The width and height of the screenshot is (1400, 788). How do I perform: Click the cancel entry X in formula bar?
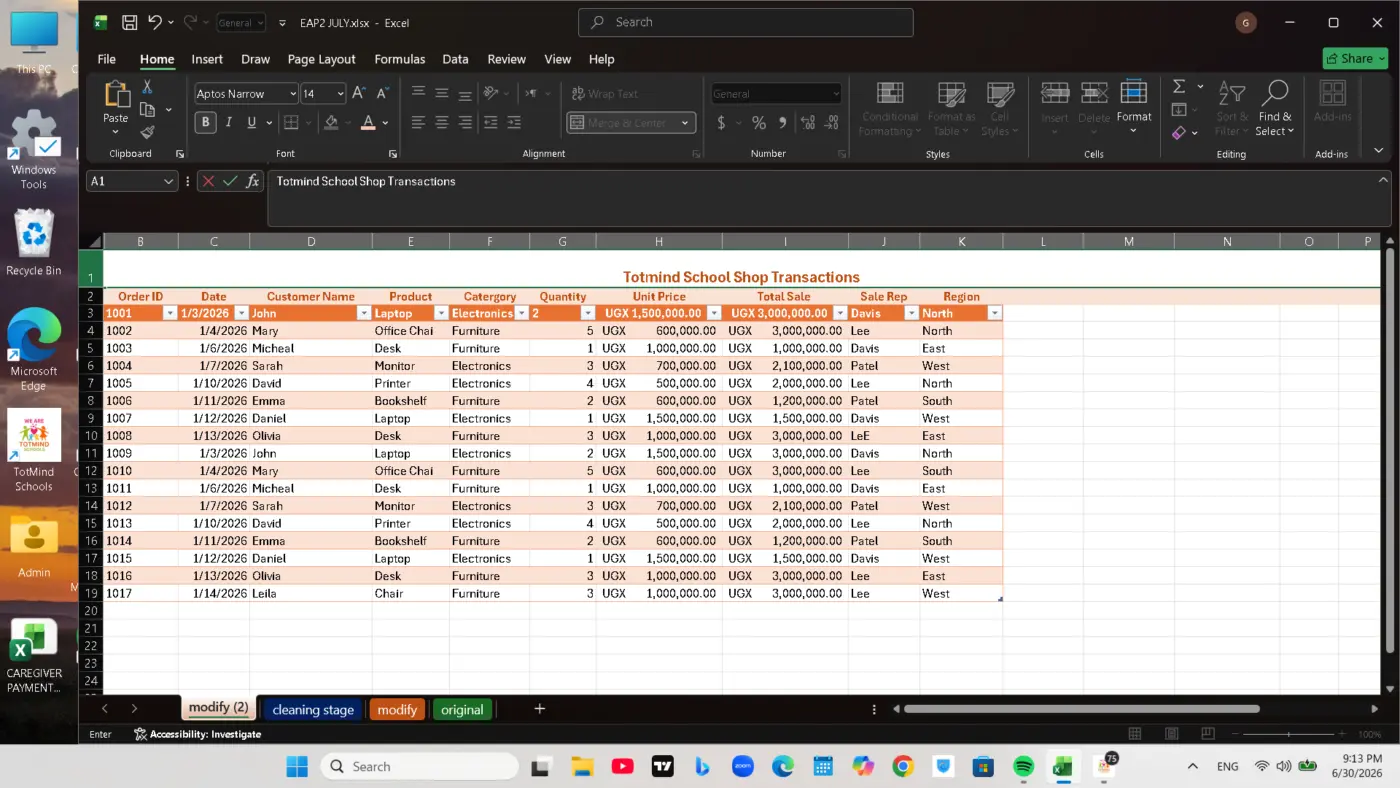tap(207, 181)
